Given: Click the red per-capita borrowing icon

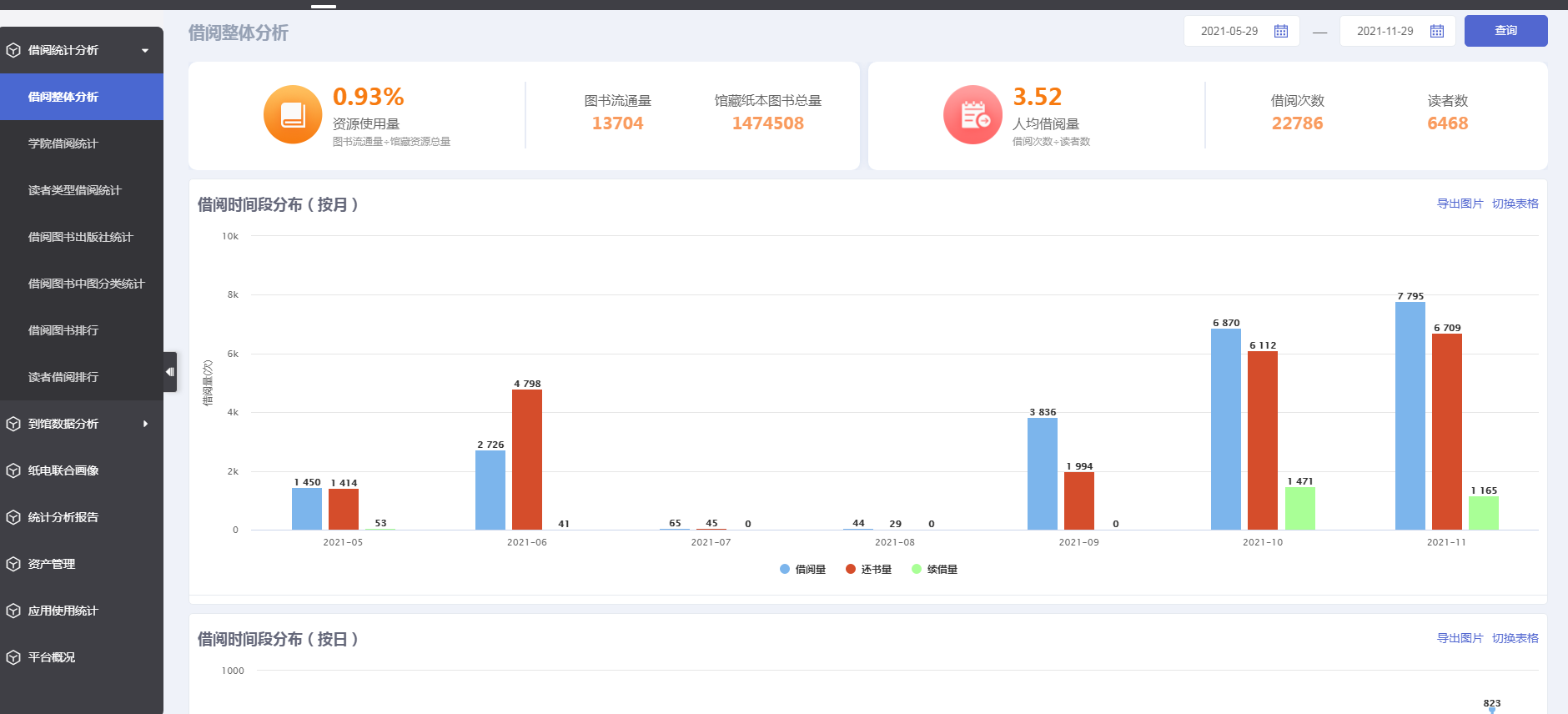Looking at the screenshot, I should click(972, 115).
